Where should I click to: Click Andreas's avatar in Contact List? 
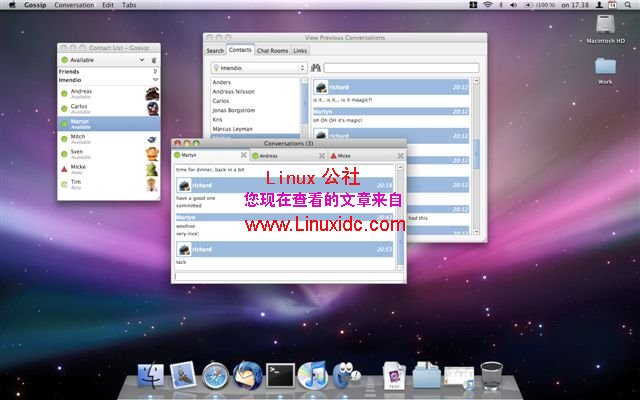[x=152, y=93]
